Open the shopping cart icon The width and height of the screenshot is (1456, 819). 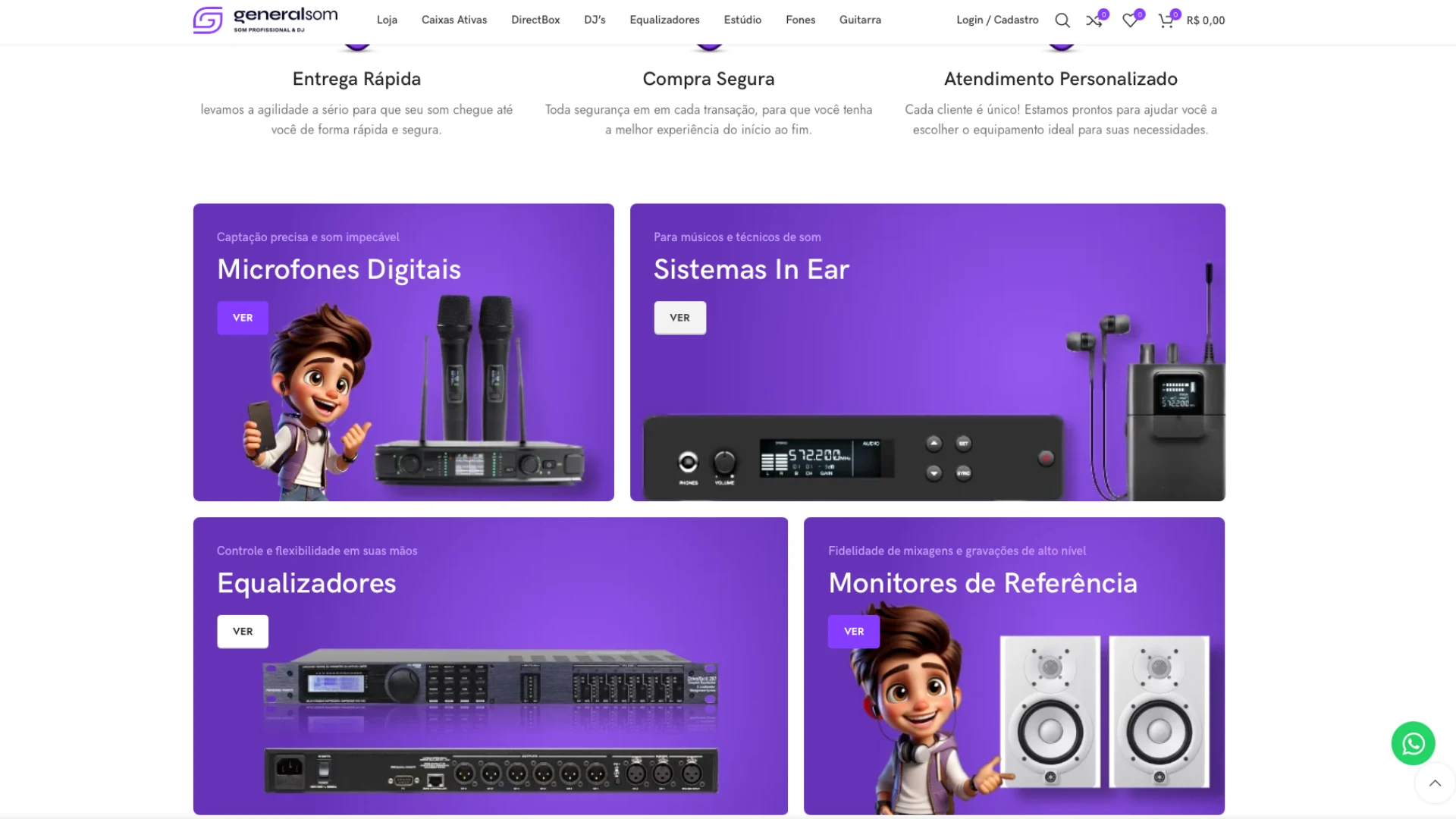tap(1166, 20)
